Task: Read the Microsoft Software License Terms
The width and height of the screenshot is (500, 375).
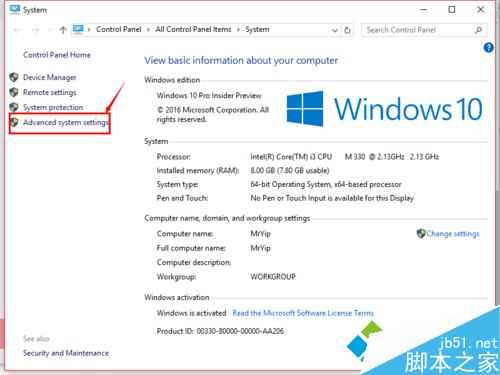Action: point(303,313)
